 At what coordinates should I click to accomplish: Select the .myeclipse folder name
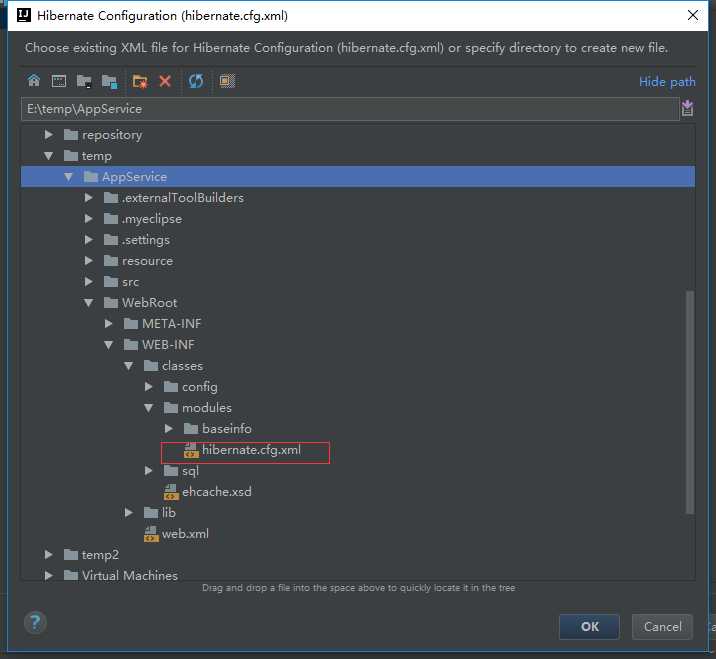[152, 219]
